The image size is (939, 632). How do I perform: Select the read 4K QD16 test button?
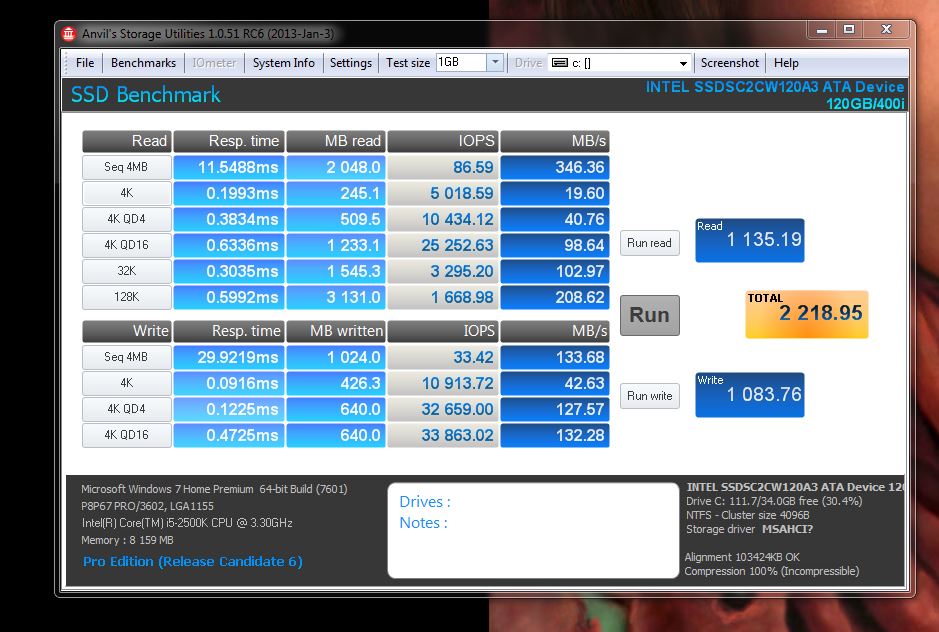click(126, 245)
